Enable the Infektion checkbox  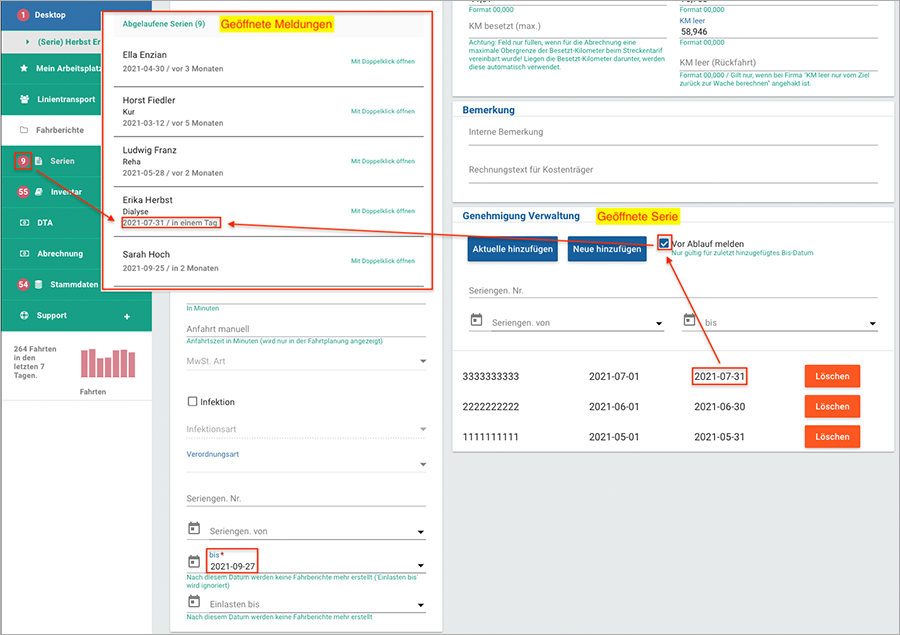click(193, 402)
